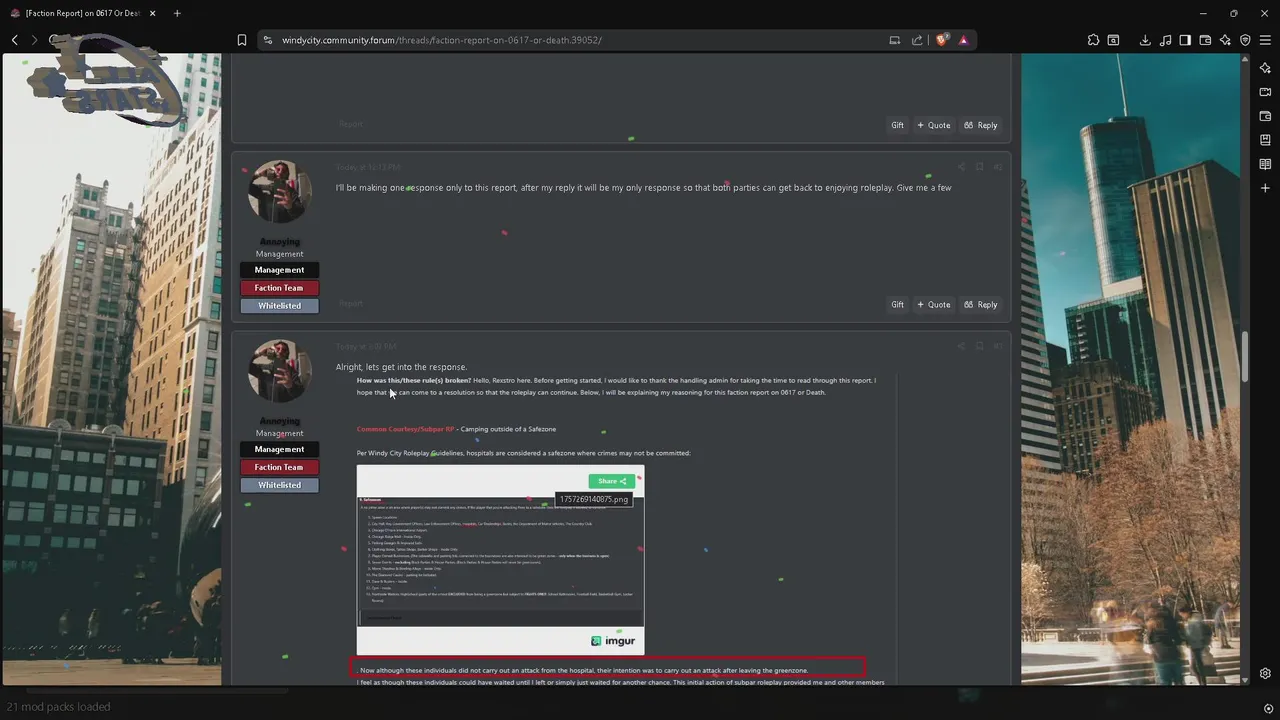Click the tab search icon beside extensions
1280x720 pixels.
point(1113,40)
